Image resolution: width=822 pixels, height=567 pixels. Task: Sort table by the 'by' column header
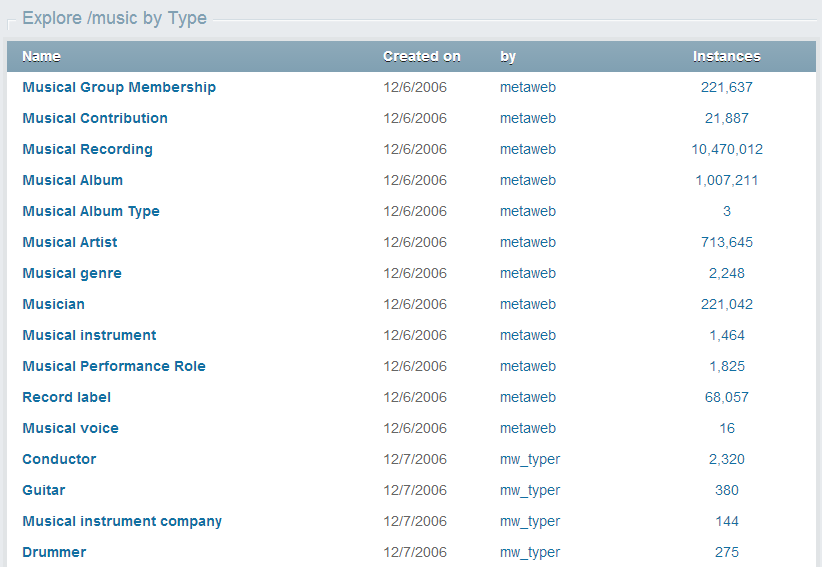[x=508, y=57]
